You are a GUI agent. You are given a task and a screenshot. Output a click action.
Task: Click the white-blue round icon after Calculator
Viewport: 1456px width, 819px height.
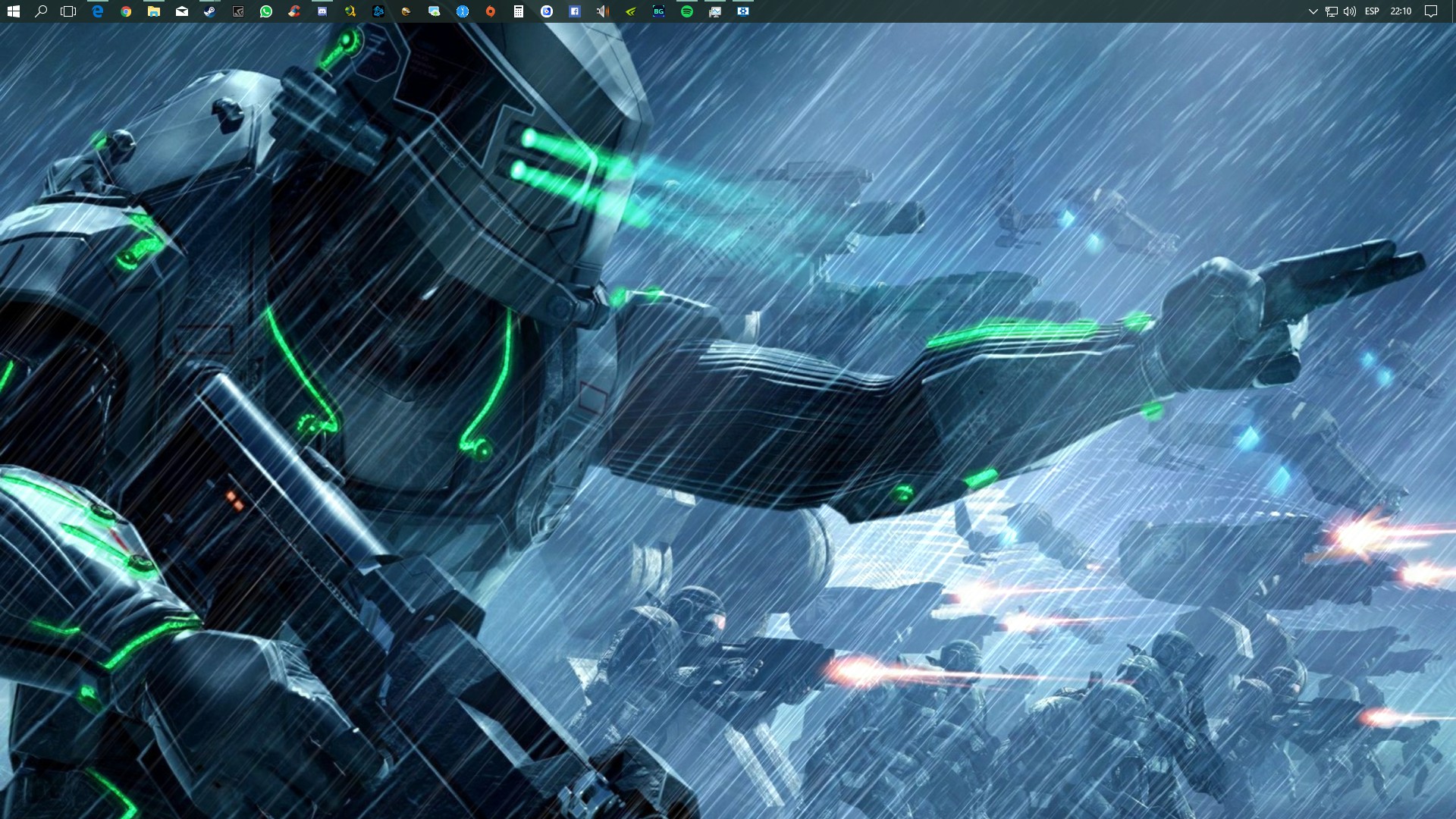[547, 11]
